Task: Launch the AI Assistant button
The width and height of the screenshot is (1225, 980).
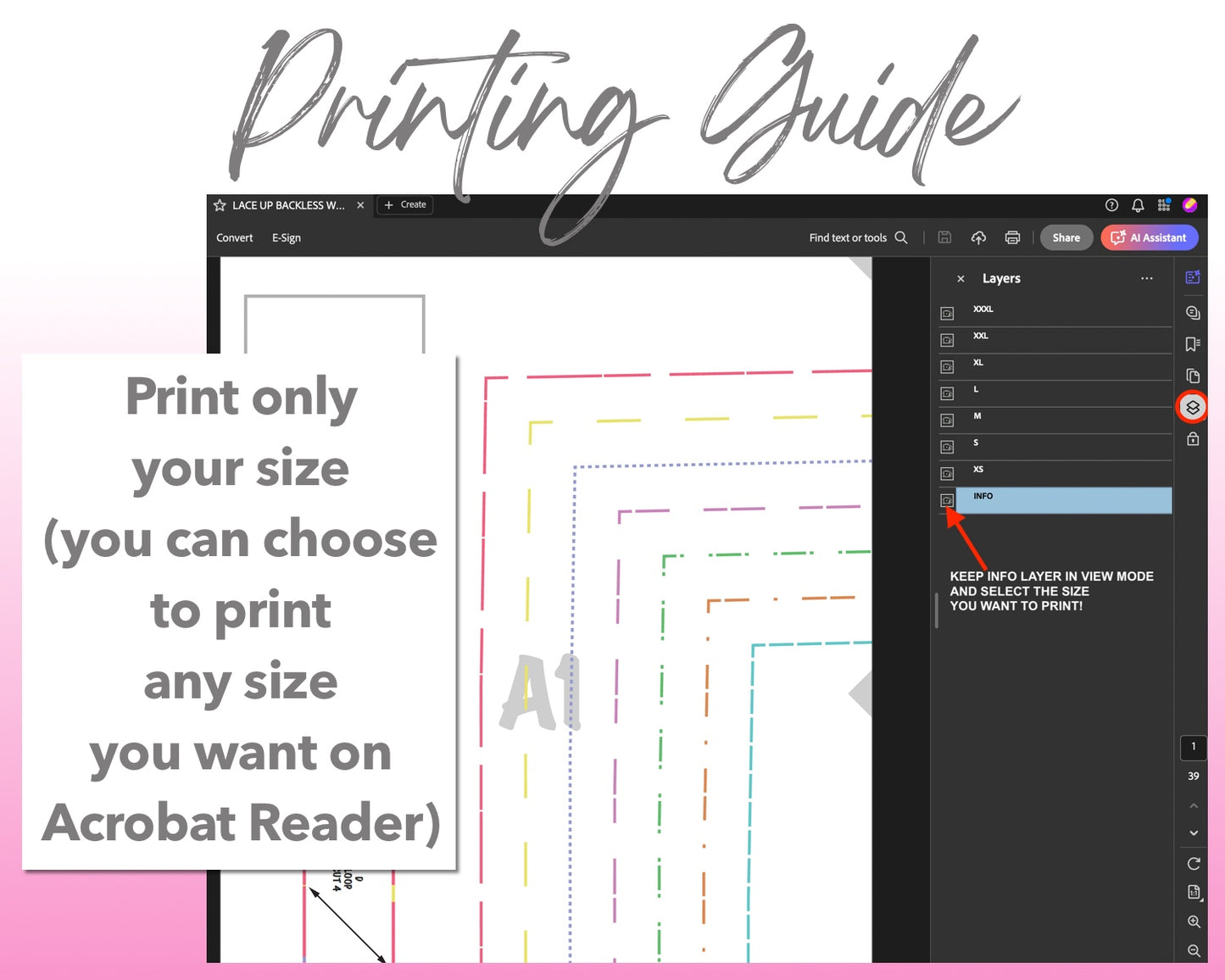Action: (x=1149, y=238)
